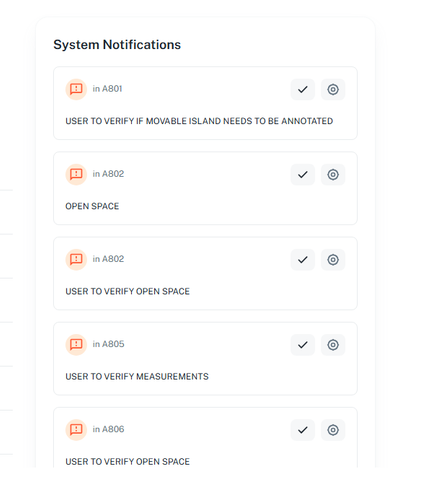Mark the A801 movable island notification as resolved
Image resolution: width=444 pixels, height=500 pixels.
(x=303, y=89)
